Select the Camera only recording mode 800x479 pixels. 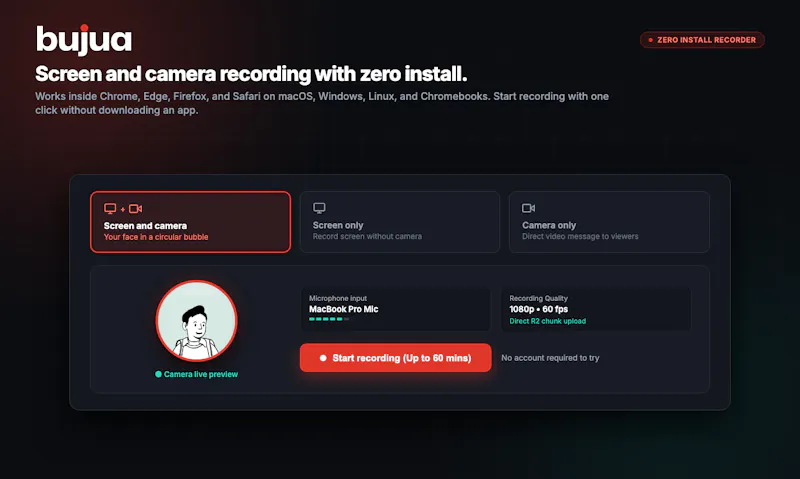609,222
